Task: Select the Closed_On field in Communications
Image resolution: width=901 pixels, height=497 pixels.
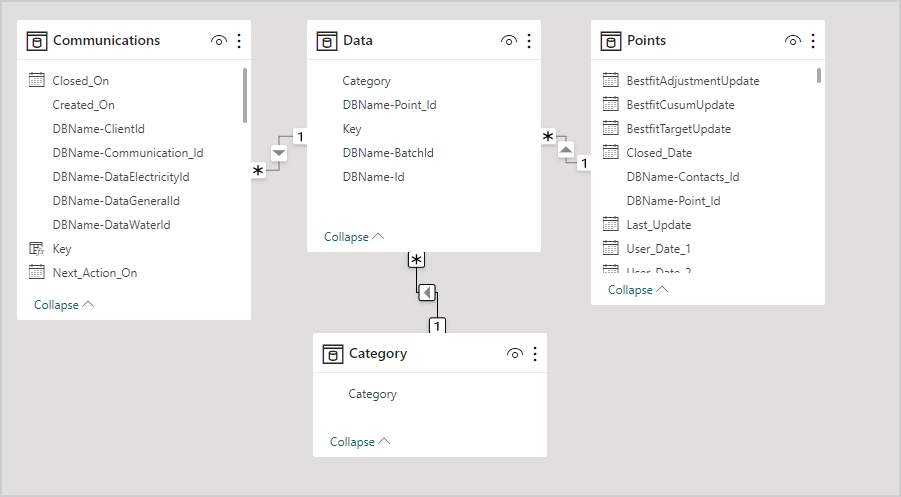Action: (x=81, y=81)
